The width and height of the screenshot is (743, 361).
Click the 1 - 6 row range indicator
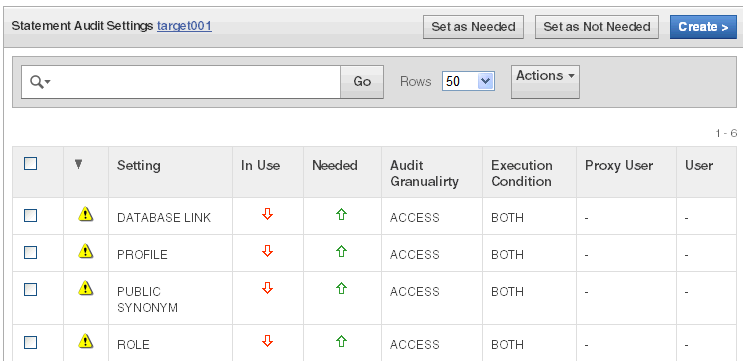coord(726,134)
